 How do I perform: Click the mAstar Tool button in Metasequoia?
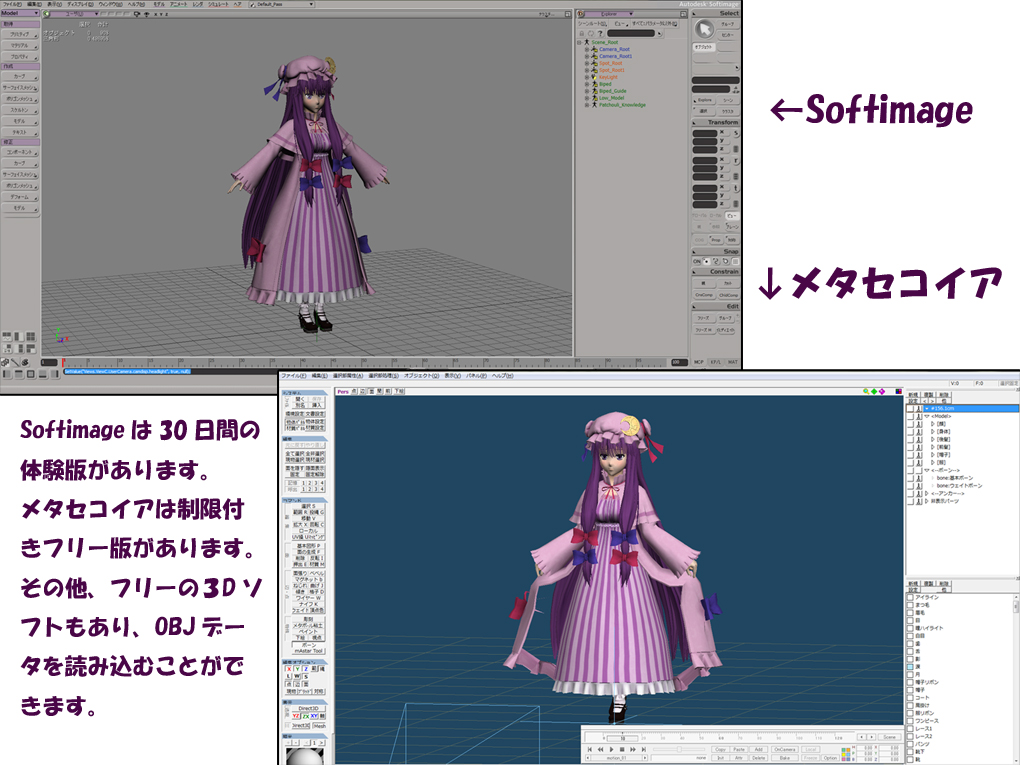(x=308, y=651)
